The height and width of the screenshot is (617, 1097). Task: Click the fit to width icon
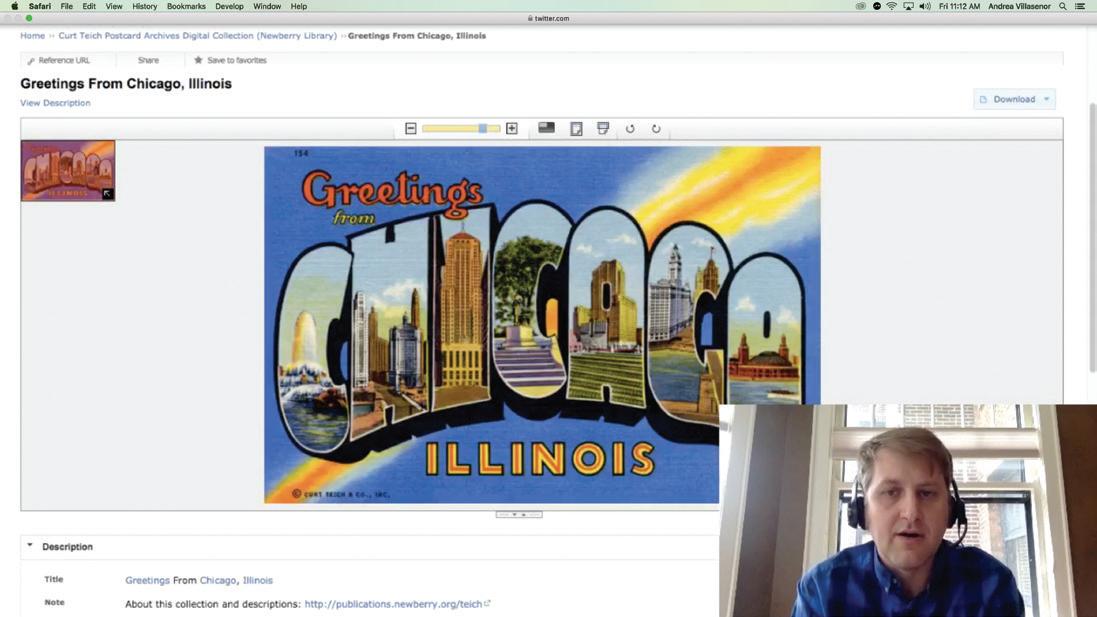pyautogui.click(x=603, y=128)
